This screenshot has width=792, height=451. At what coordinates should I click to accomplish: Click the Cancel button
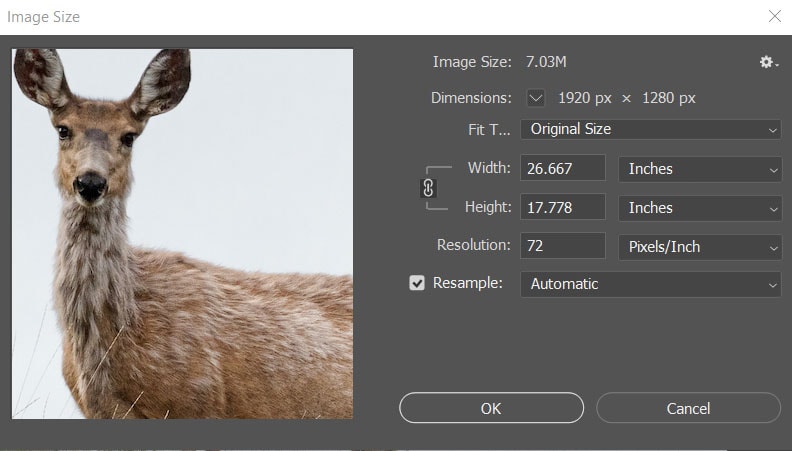click(x=688, y=408)
